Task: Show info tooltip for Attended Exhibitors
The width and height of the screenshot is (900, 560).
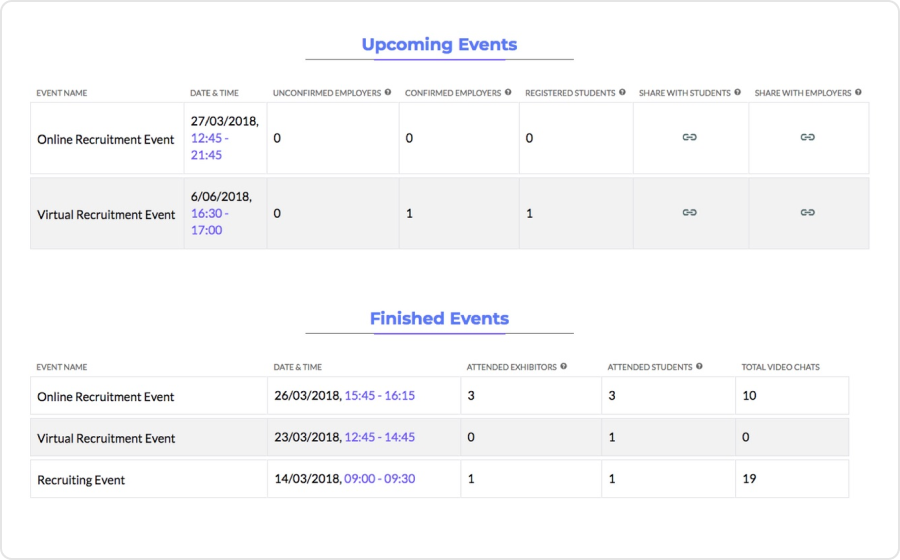Action: tap(564, 366)
